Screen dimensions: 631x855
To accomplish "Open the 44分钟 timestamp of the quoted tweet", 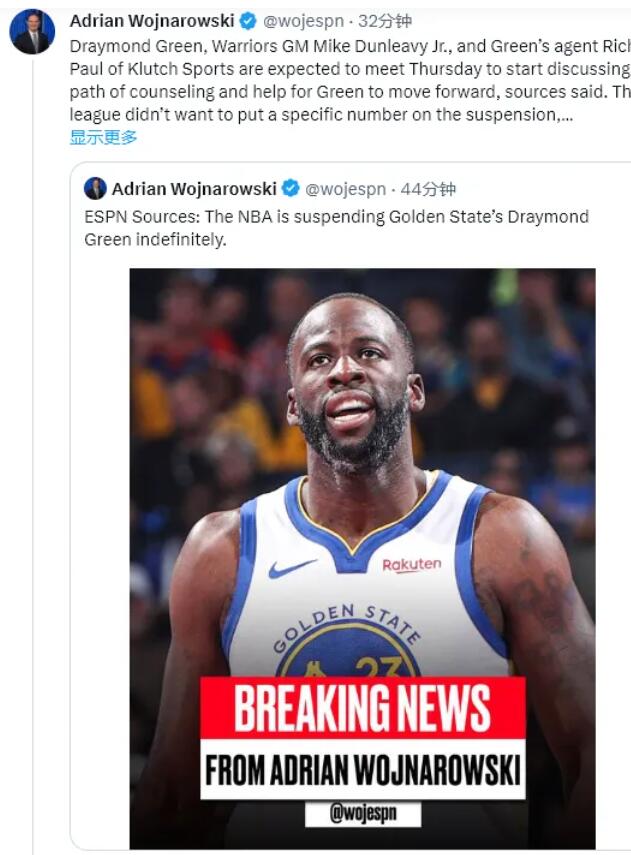I will [x=428, y=189].
